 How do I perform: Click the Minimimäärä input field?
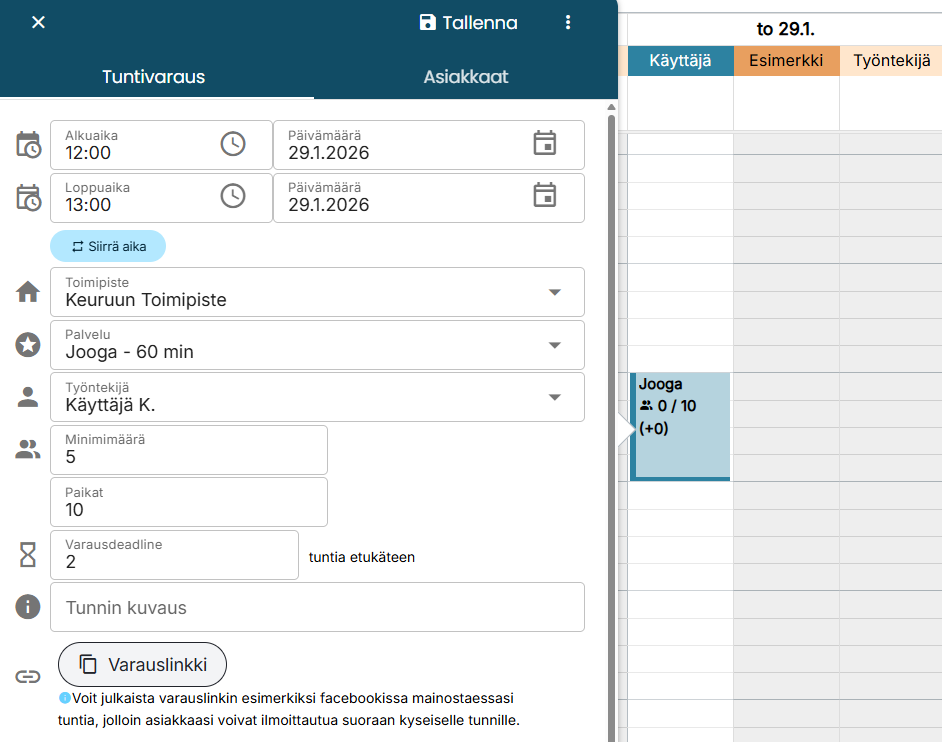189,450
